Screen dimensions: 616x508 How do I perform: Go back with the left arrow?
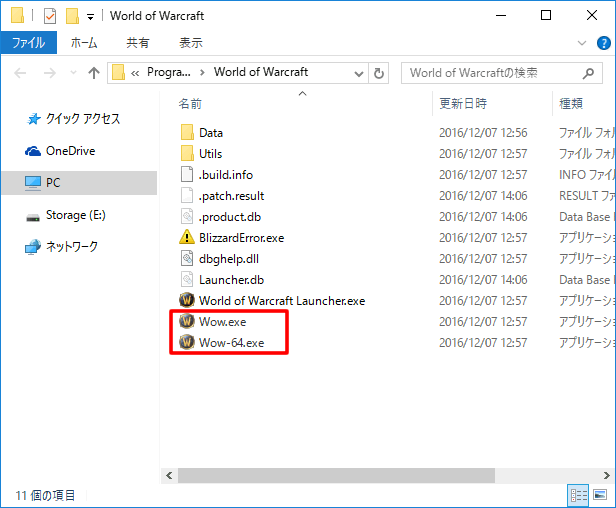[20, 73]
